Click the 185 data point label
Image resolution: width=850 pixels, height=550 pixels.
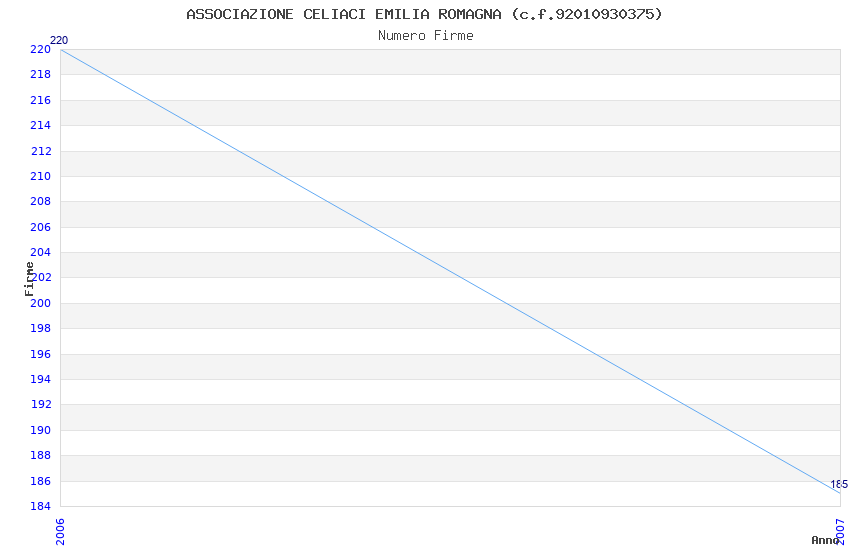point(839,484)
